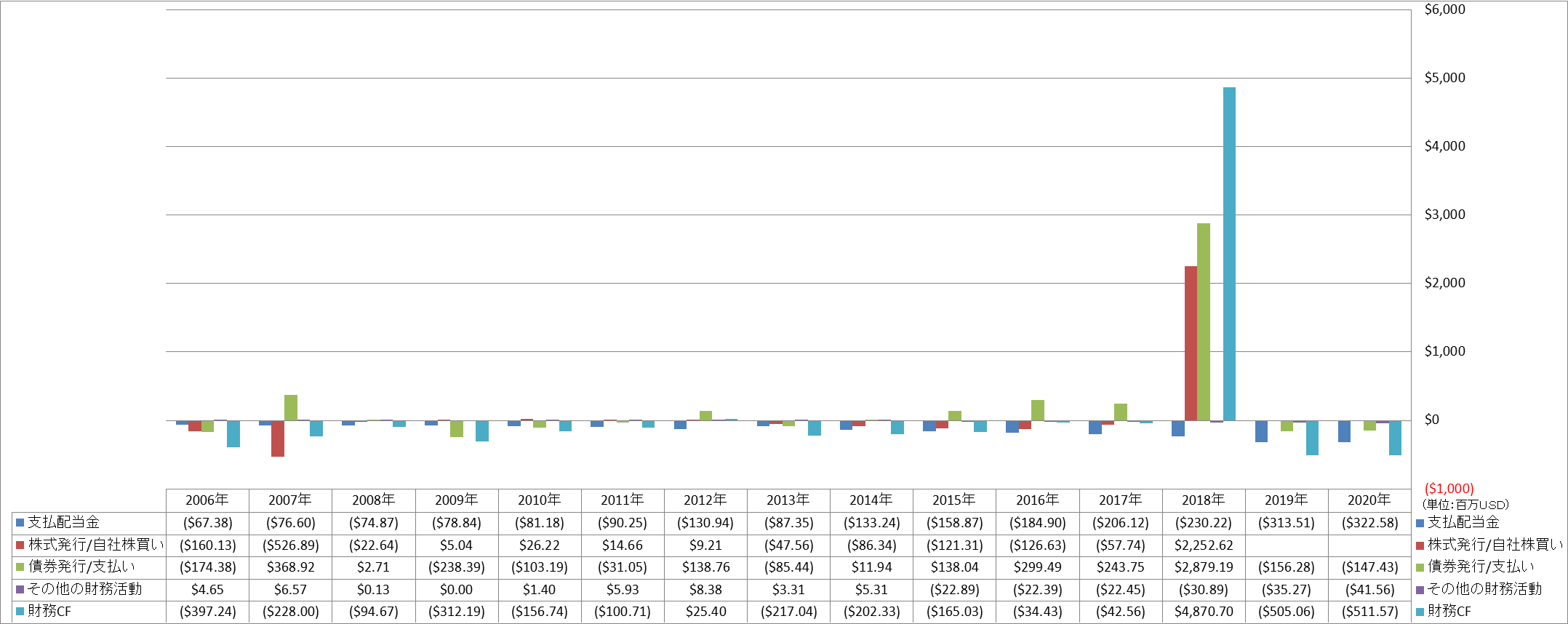This screenshot has width=1568, height=624.
Task: Click the 2010年 column header
Action: point(540,500)
